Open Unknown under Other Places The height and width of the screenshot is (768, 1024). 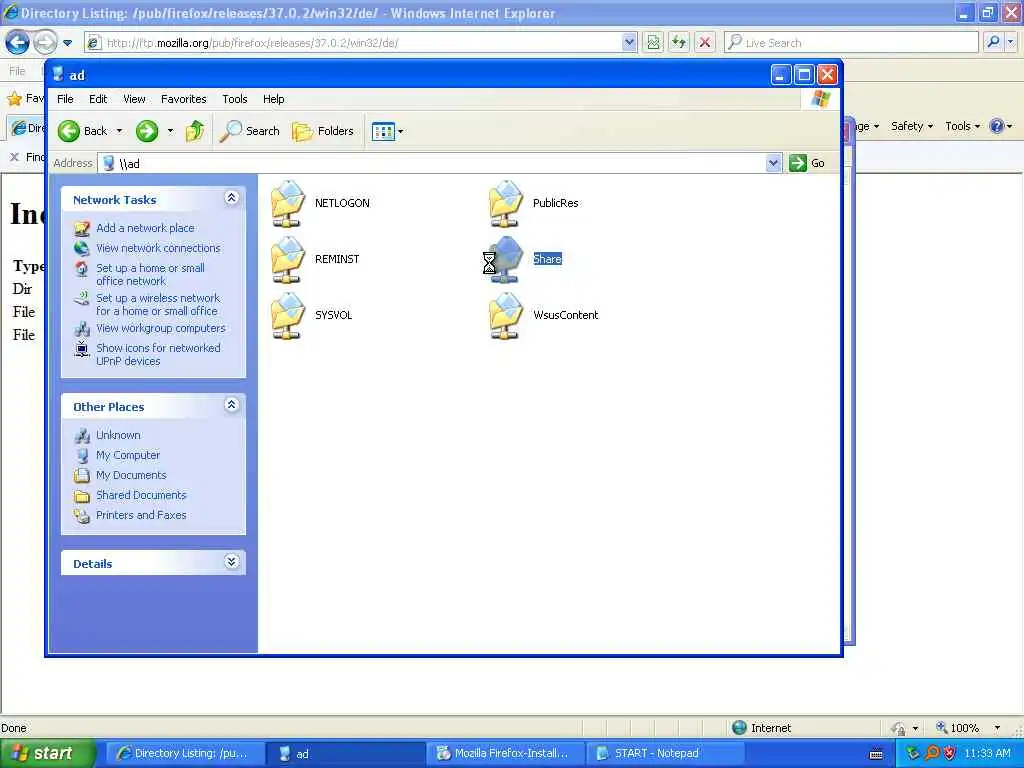(x=118, y=435)
